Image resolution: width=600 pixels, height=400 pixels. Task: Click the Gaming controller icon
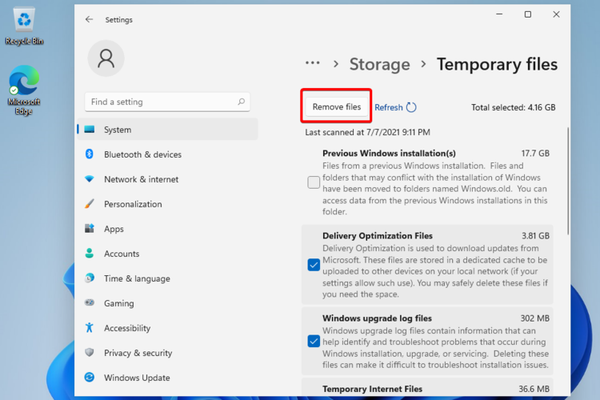[90, 303]
